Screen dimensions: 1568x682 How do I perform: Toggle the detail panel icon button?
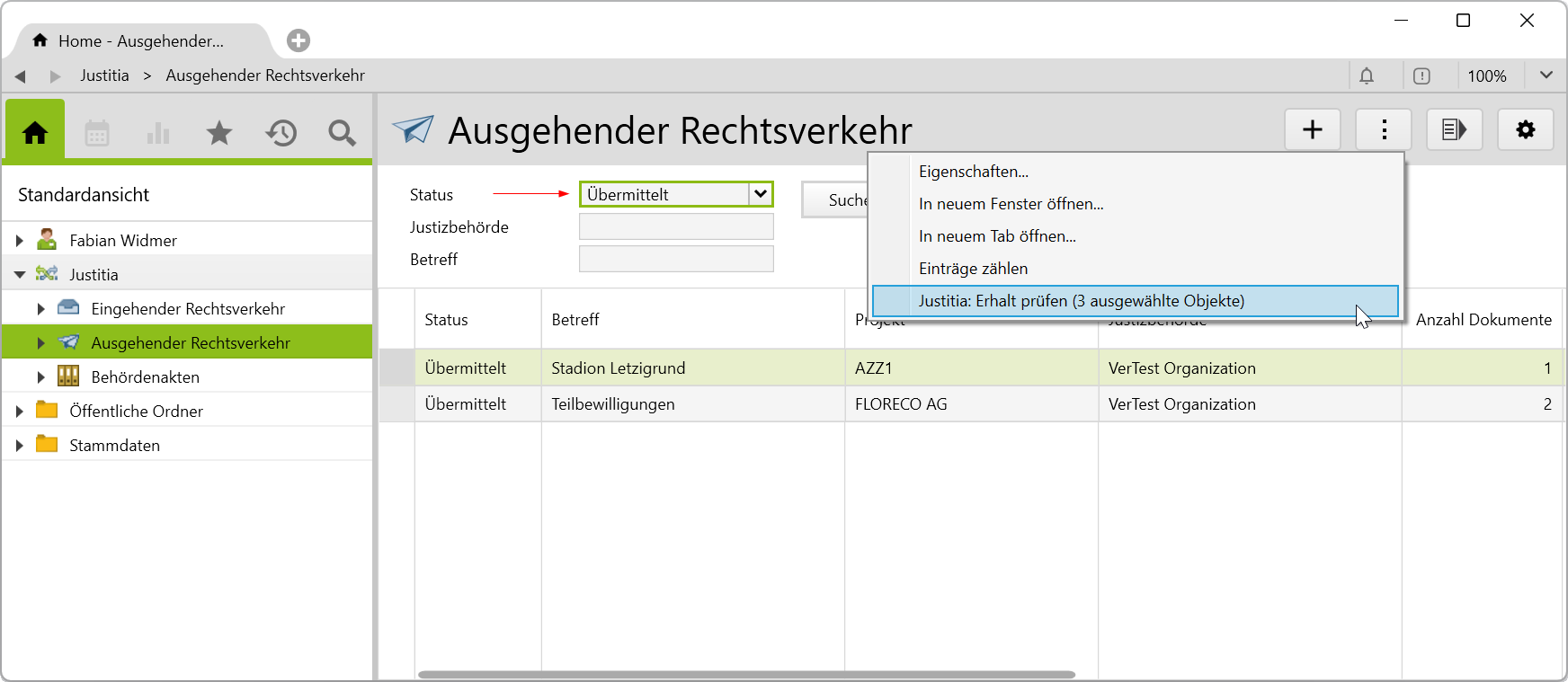1455,129
